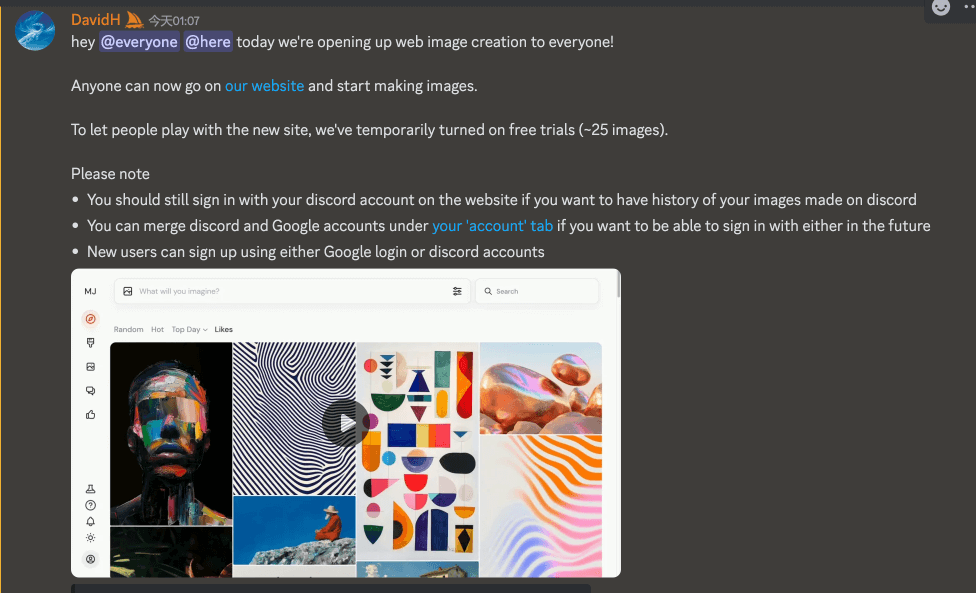
Task: Click the compass Explore icon in sidebar
Action: pos(90,319)
